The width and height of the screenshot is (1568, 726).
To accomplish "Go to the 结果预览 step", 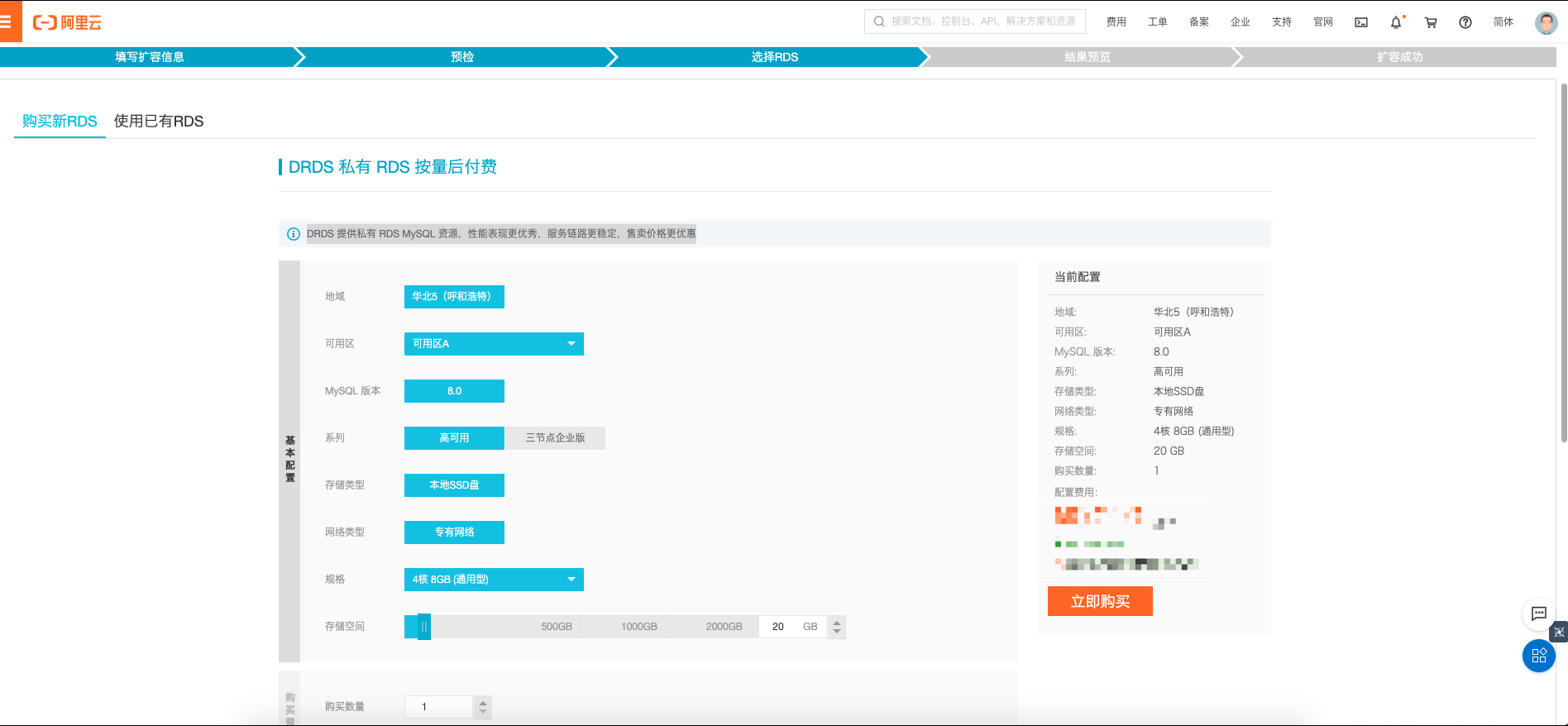I will click(1088, 57).
